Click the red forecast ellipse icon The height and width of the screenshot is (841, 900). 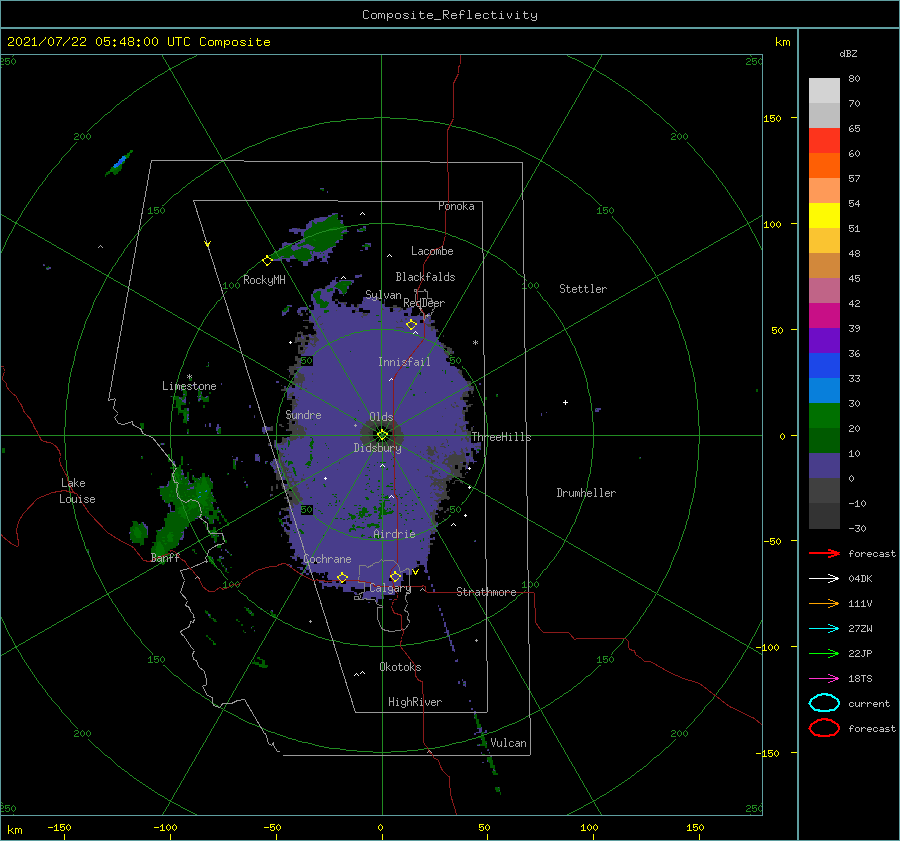[824, 728]
